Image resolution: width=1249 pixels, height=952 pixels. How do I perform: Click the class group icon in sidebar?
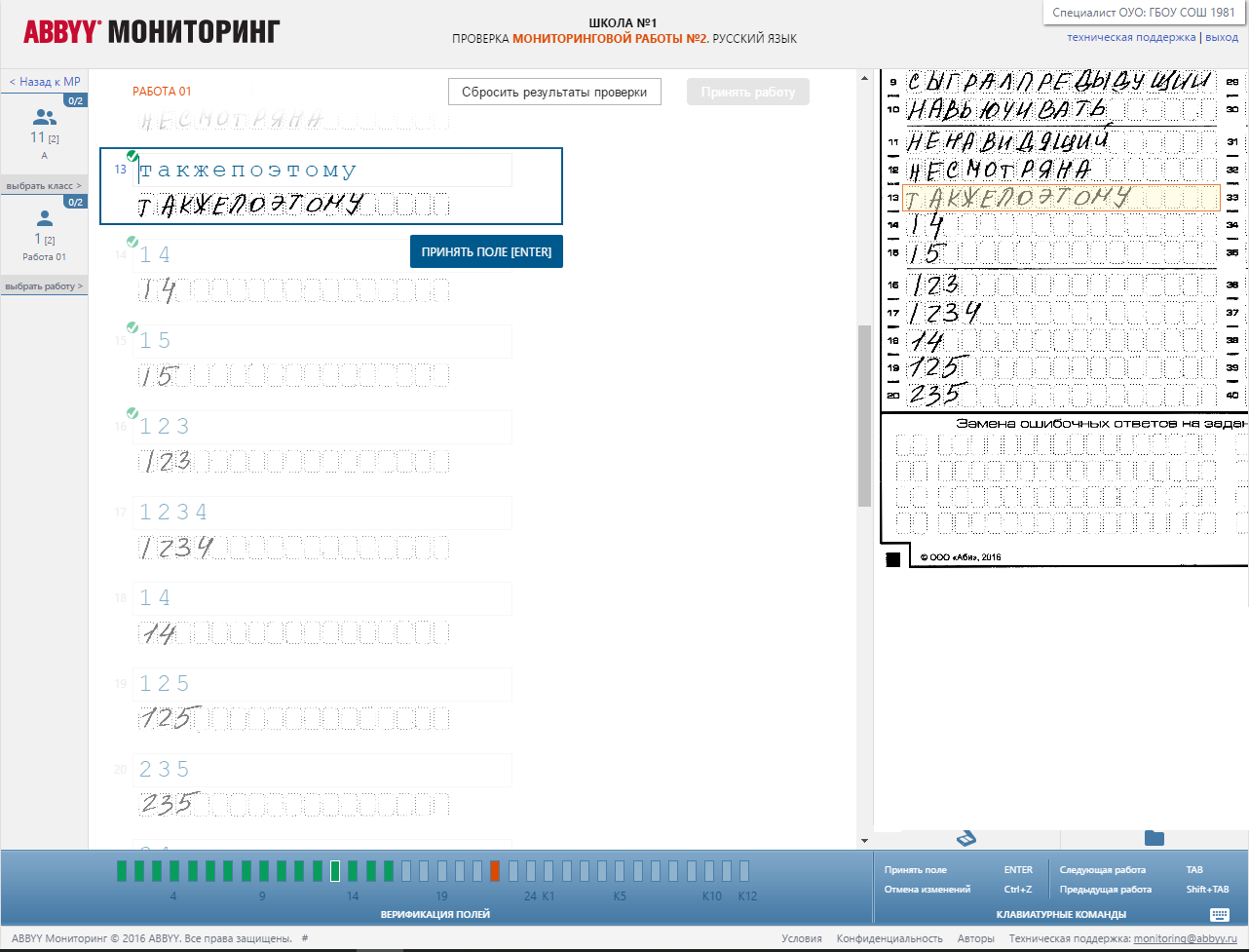45,118
